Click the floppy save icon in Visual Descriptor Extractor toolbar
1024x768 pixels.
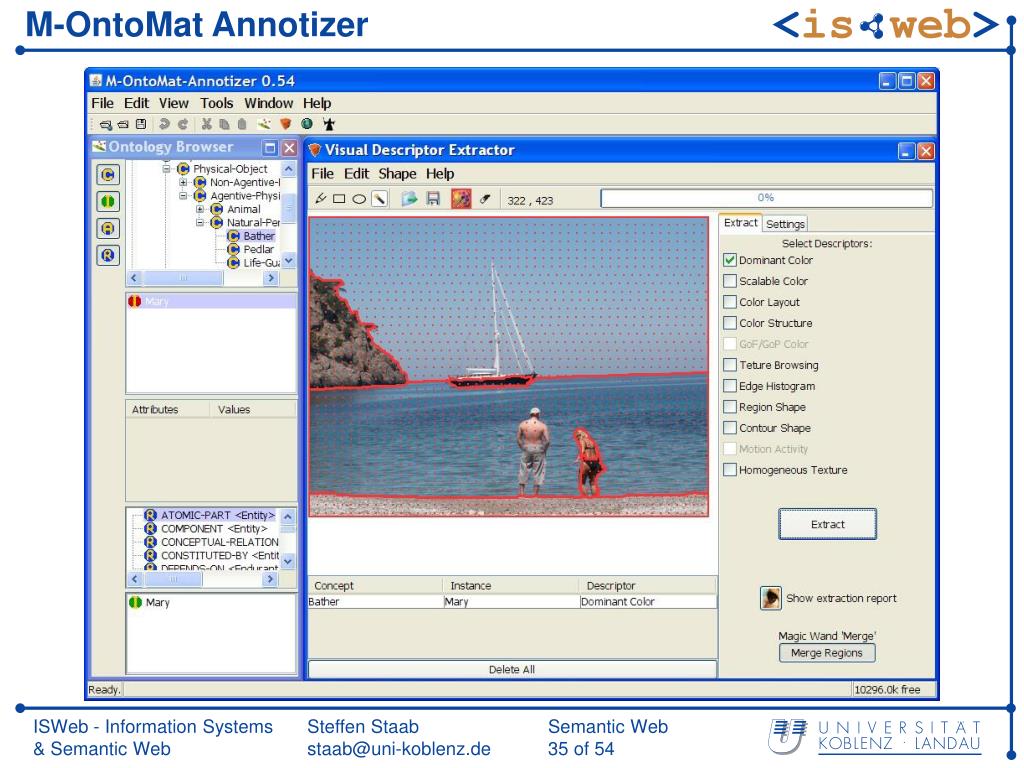[x=433, y=199]
